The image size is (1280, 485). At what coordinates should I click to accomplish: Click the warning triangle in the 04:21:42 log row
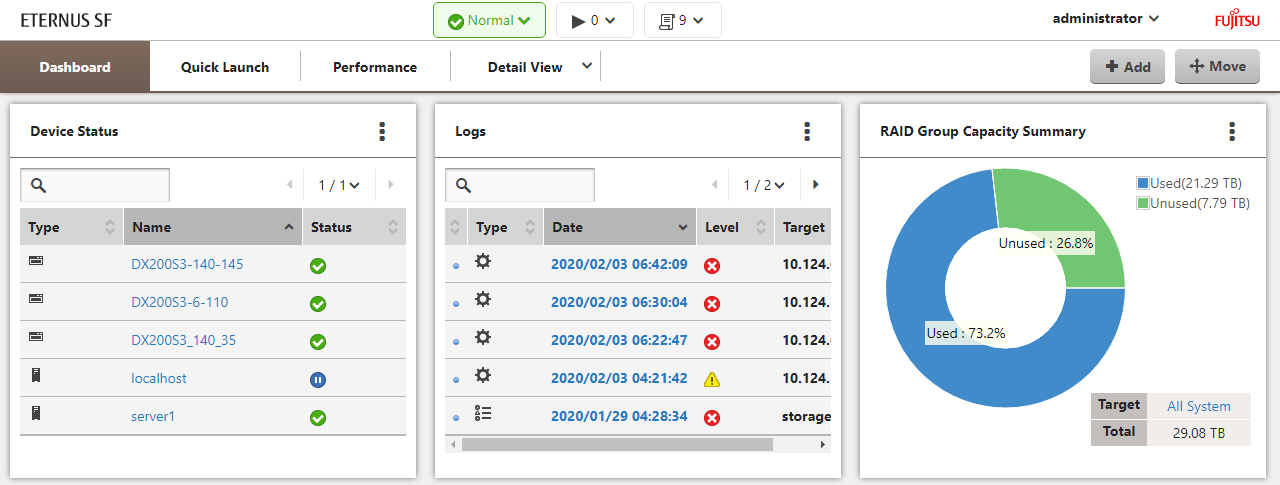point(712,379)
